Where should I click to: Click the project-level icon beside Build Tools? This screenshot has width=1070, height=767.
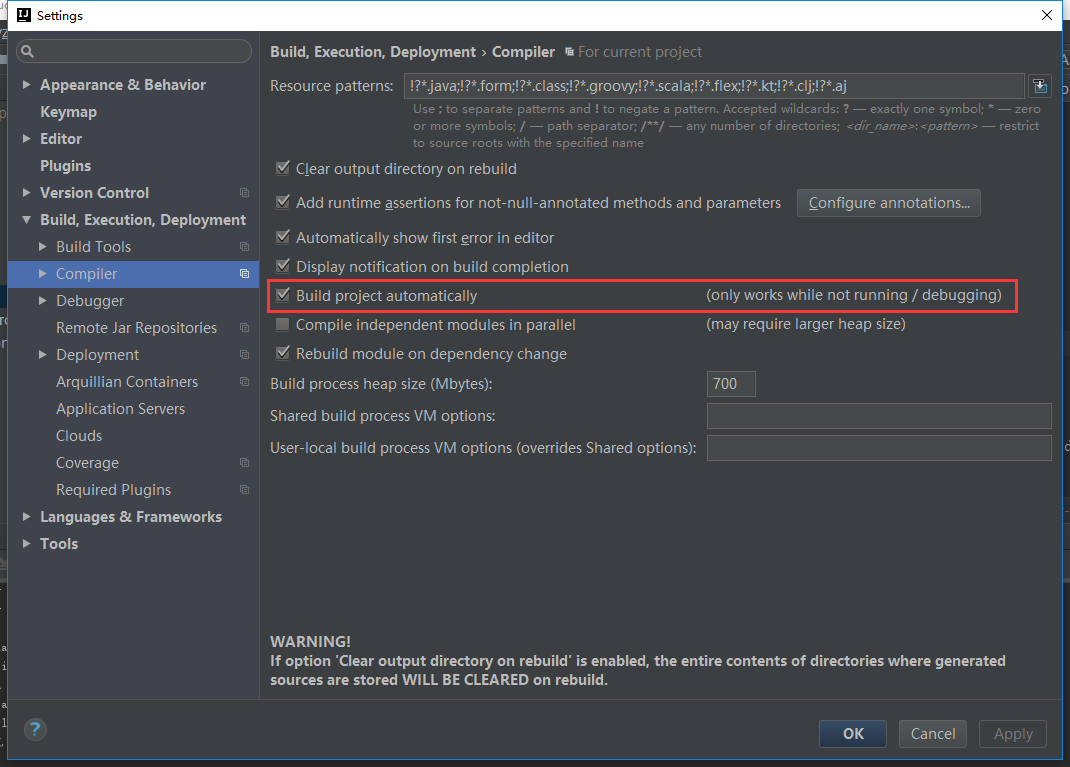click(x=244, y=247)
